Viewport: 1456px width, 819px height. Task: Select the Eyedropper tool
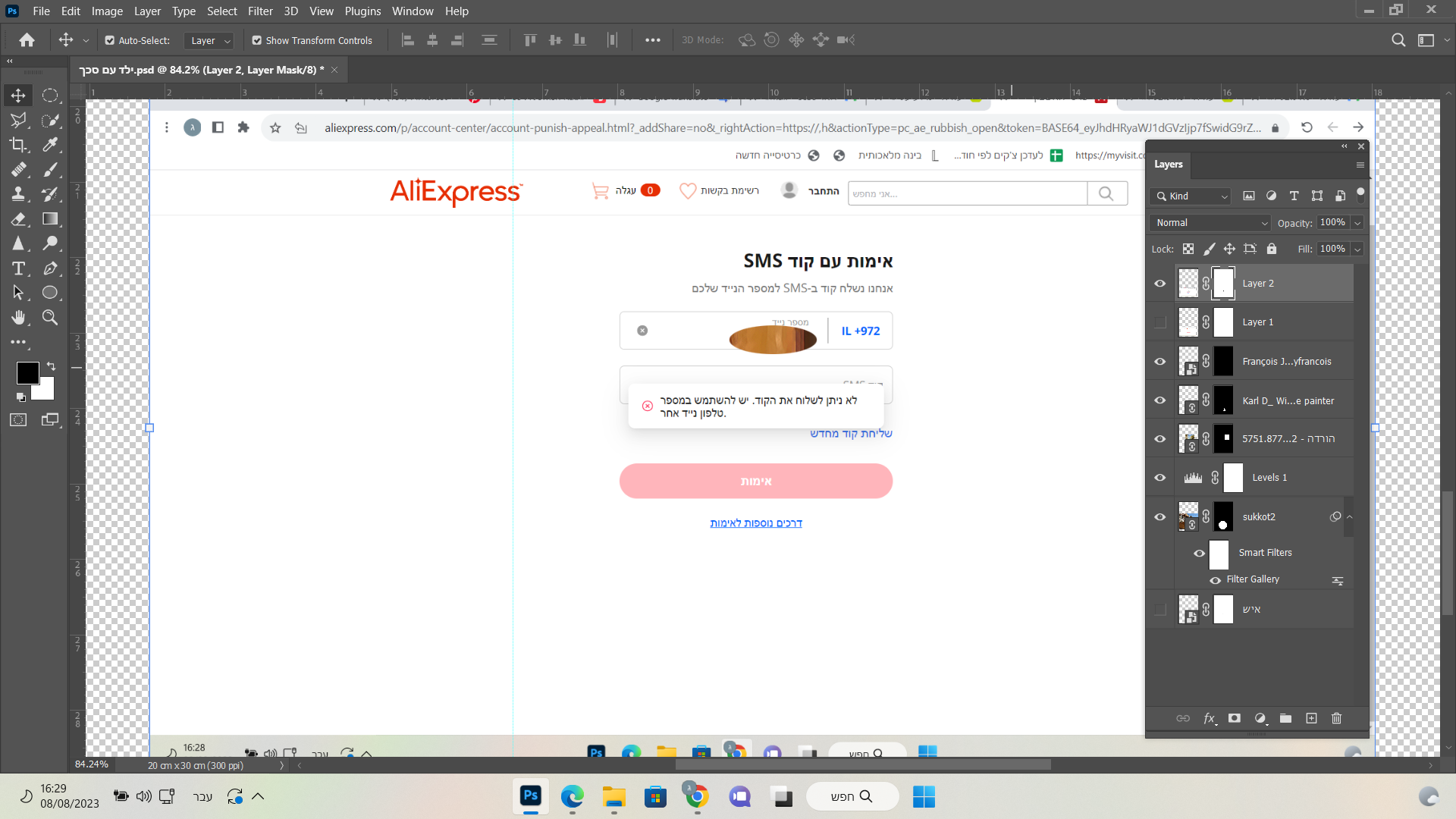pyautogui.click(x=51, y=145)
